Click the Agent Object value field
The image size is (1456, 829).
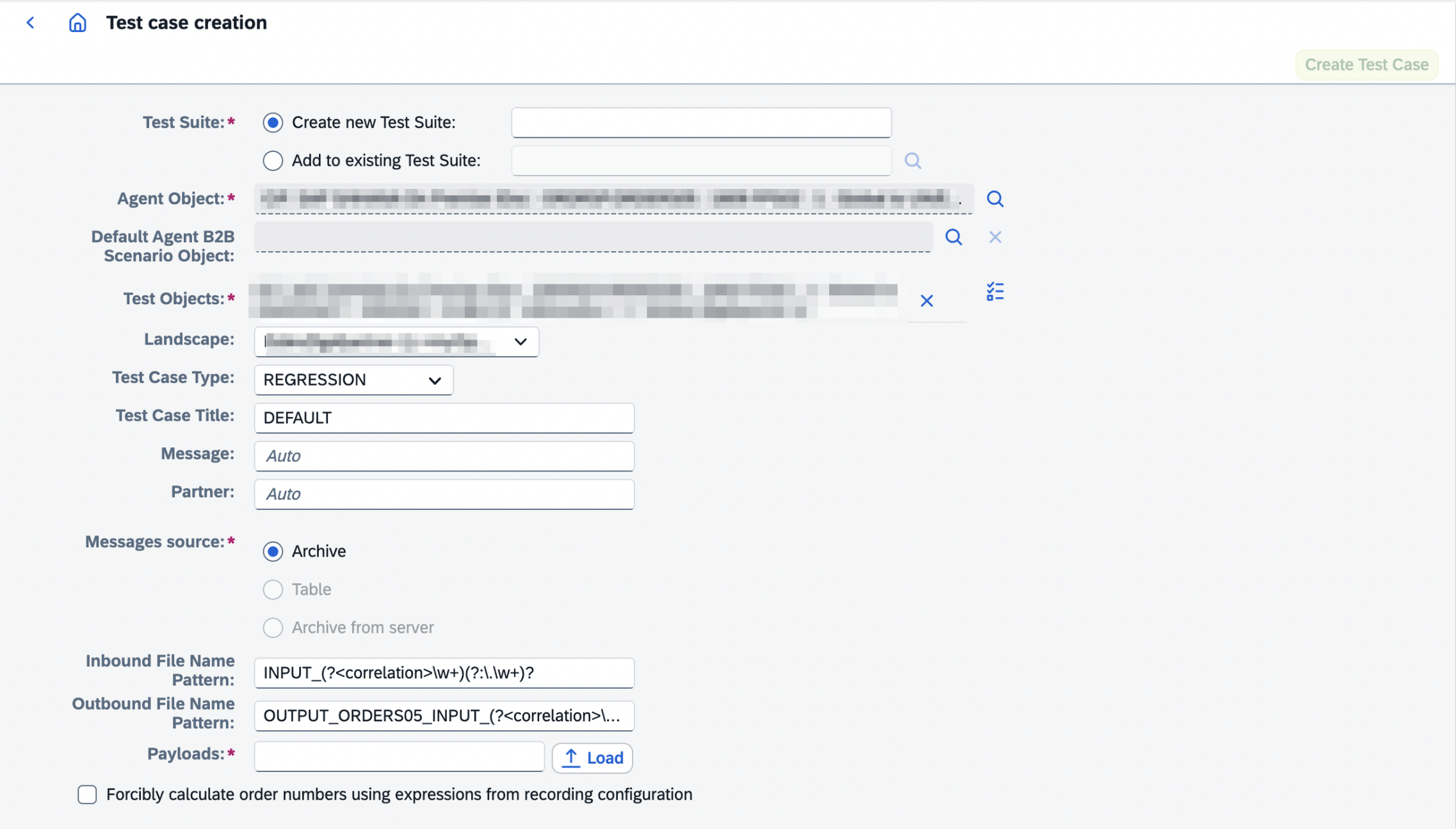614,199
